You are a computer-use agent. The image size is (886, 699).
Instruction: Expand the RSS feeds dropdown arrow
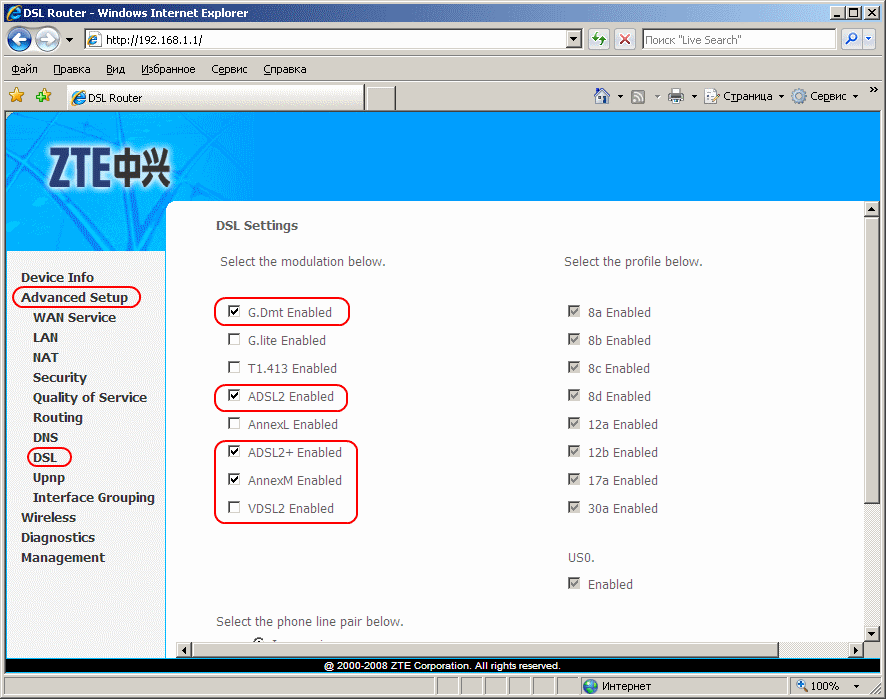coord(657,97)
